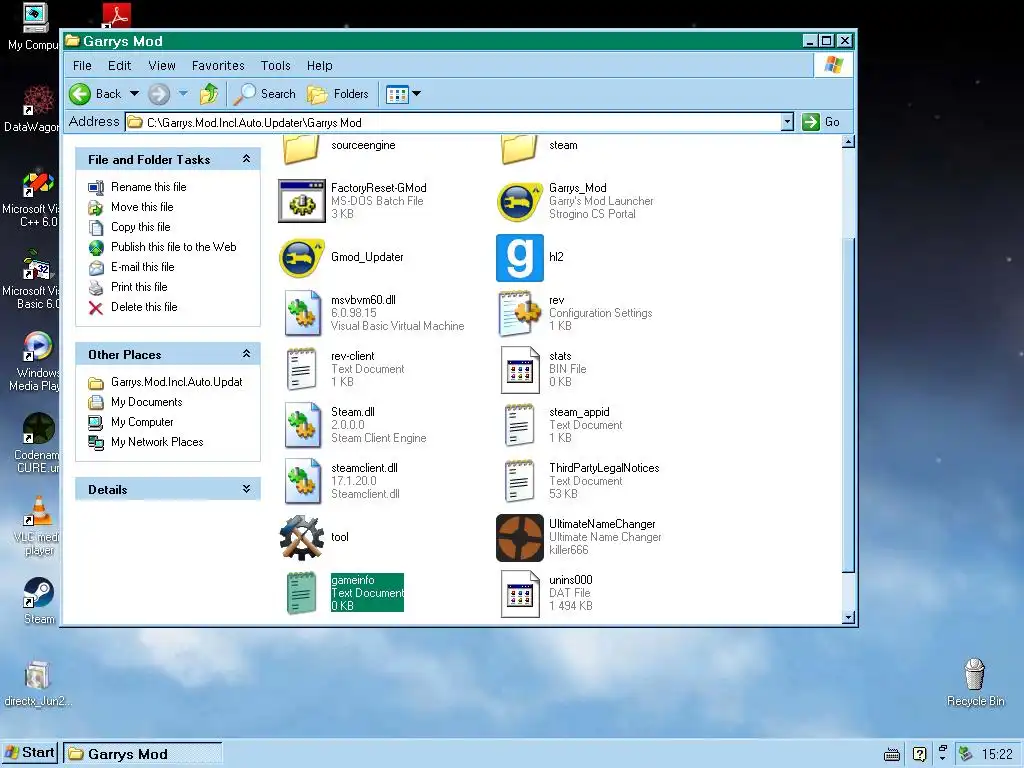Select the Steam.dll file icon
This screenshot has width=1024, height=768.
point(302,425)
